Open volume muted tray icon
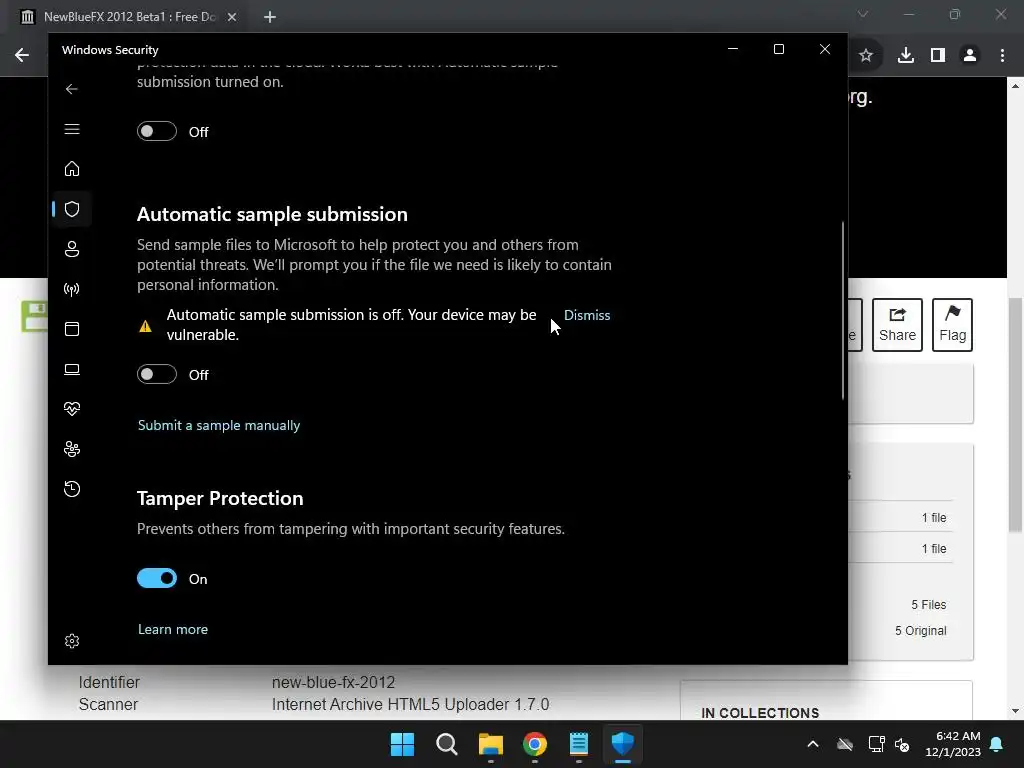The image size is (1024, 768). point(902,744)
